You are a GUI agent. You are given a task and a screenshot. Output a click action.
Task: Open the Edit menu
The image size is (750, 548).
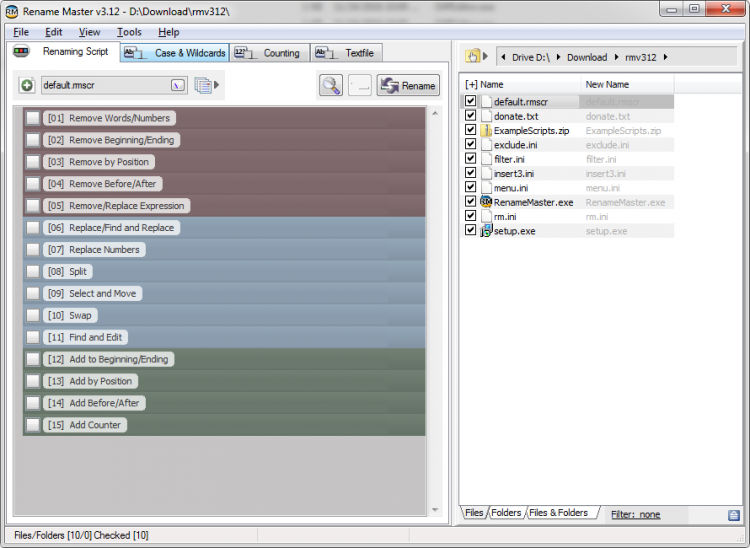(54, 32)
